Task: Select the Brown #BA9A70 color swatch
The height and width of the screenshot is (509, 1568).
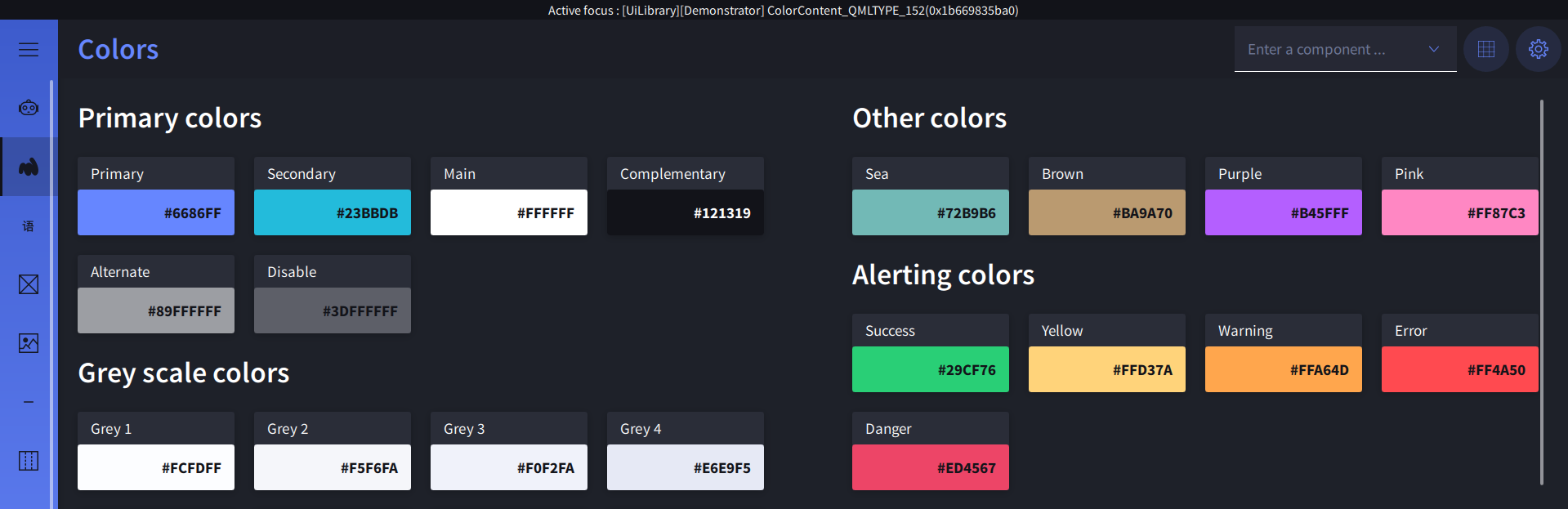Action: tap(1107, 212)
